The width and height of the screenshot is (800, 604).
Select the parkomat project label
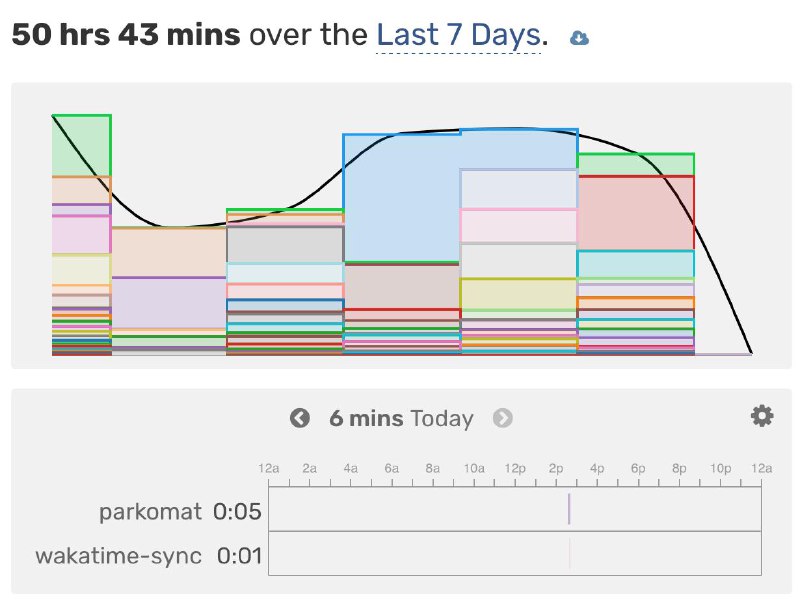pyautogui.click(x=148, y=511)
